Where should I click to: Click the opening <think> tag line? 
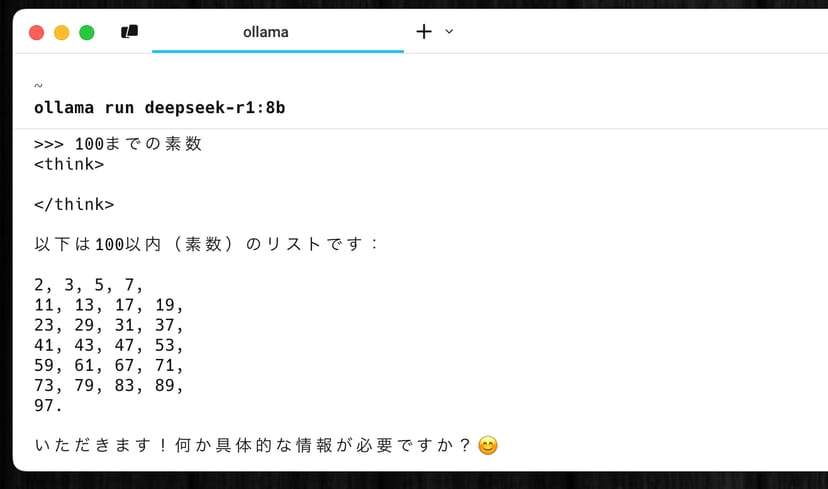pos(69,164)
